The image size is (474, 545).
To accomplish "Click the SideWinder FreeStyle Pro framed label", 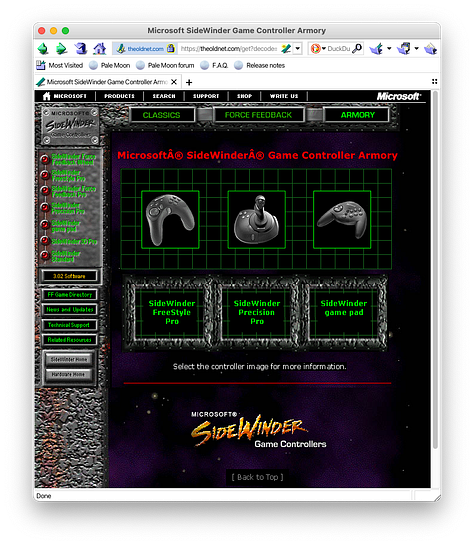I will (x=172, y=312).
